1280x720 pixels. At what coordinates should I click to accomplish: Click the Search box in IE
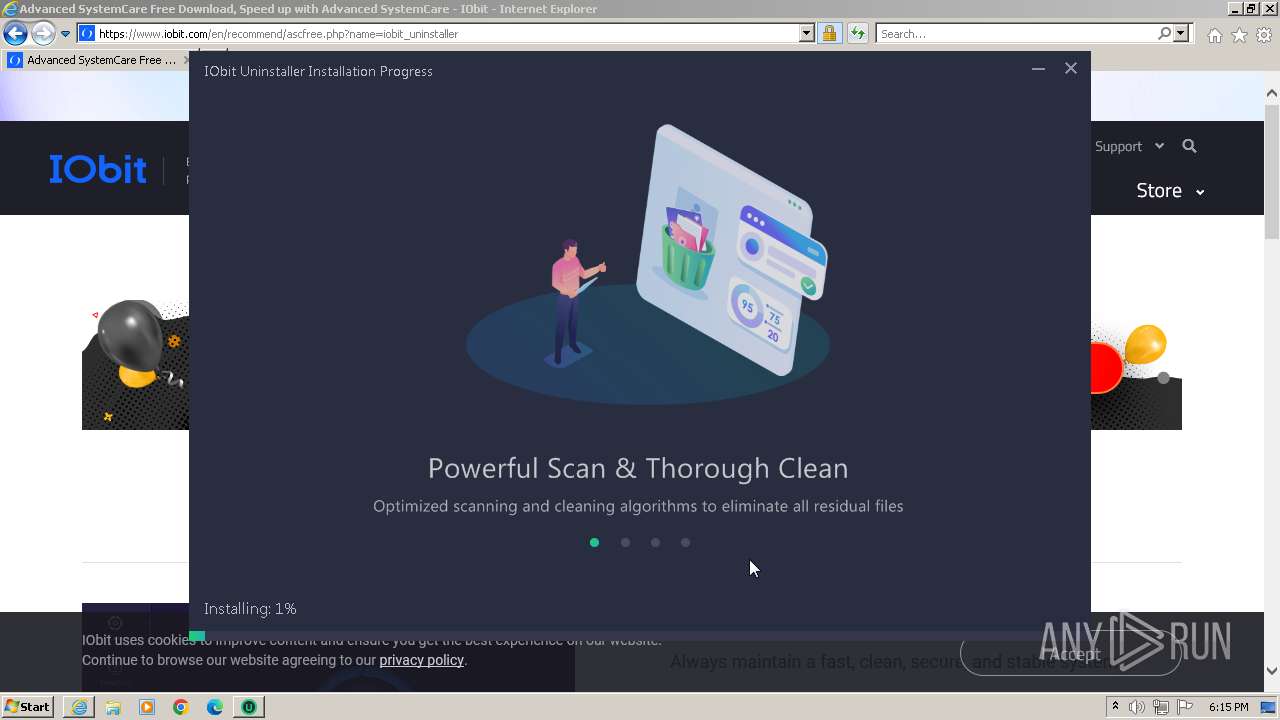click(x=1017, y=34)
